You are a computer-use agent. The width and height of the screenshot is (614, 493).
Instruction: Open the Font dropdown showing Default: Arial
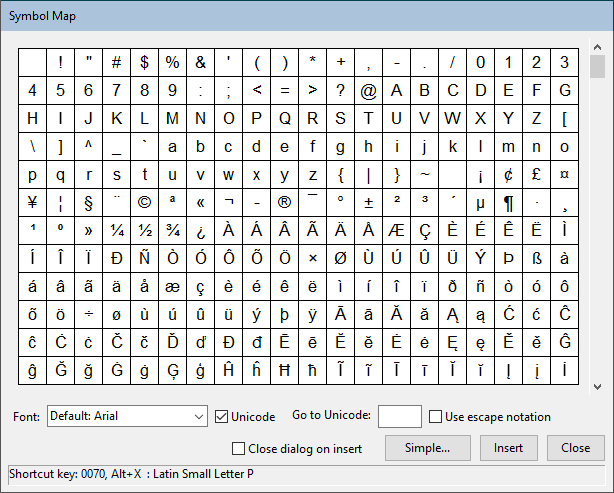(196, 416)
